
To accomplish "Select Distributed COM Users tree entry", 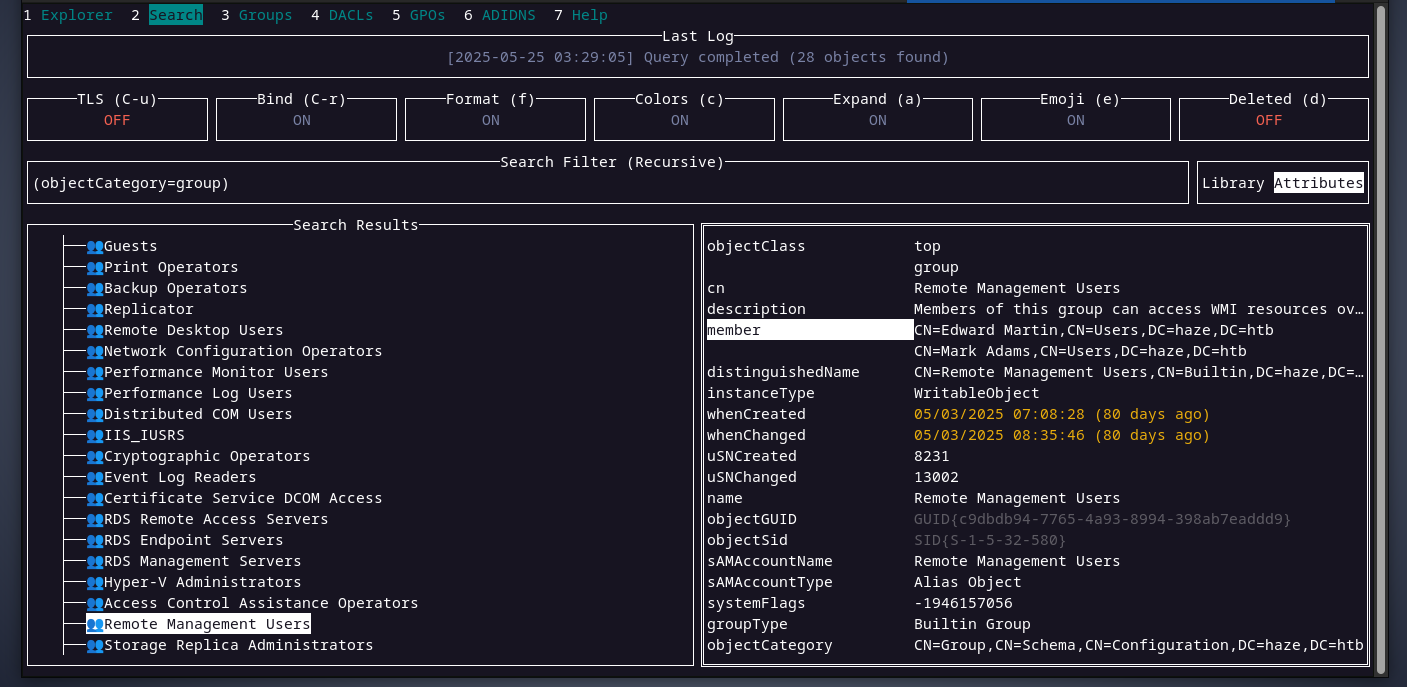I will point(198,414).
